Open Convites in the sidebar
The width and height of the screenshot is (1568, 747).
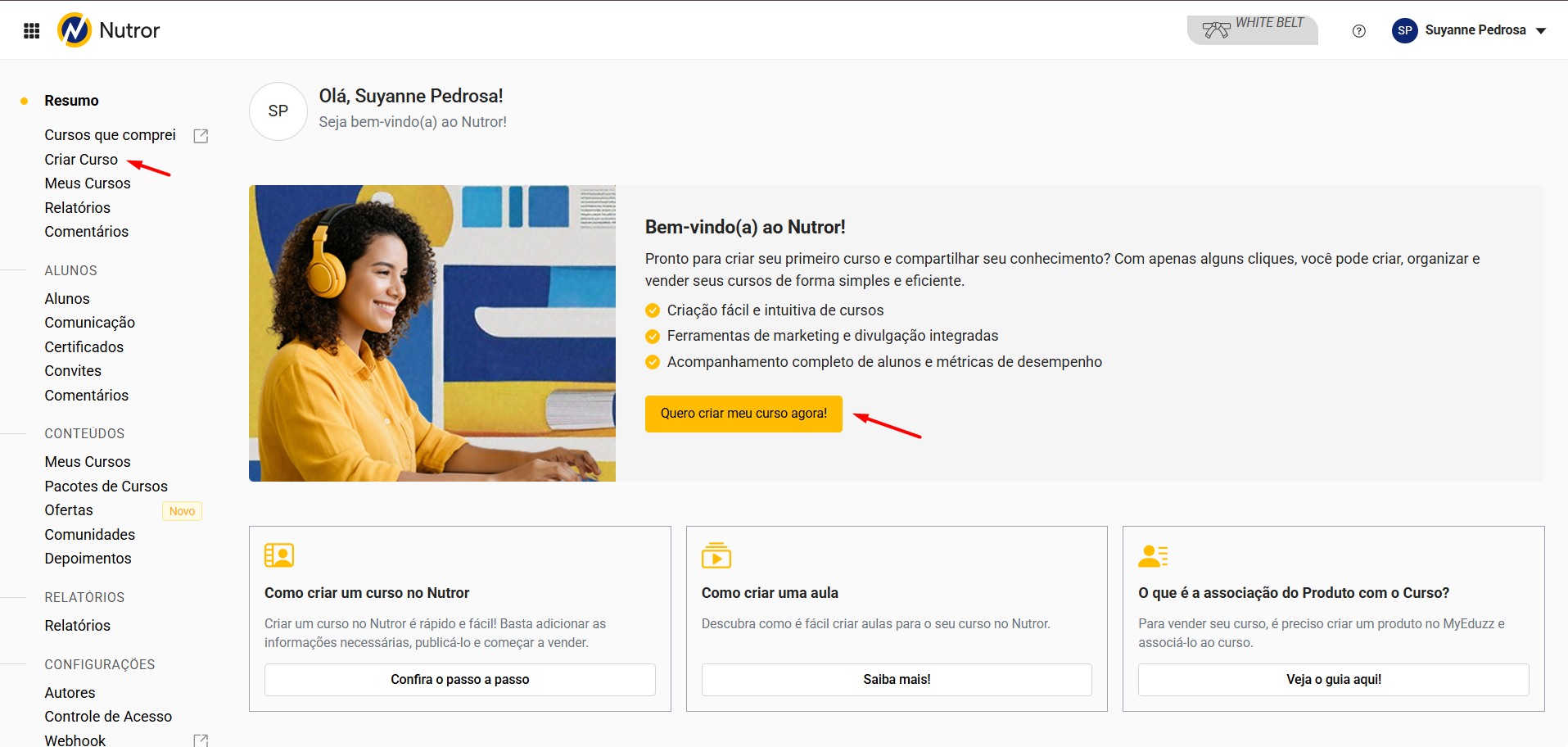(x=73, y=371)
